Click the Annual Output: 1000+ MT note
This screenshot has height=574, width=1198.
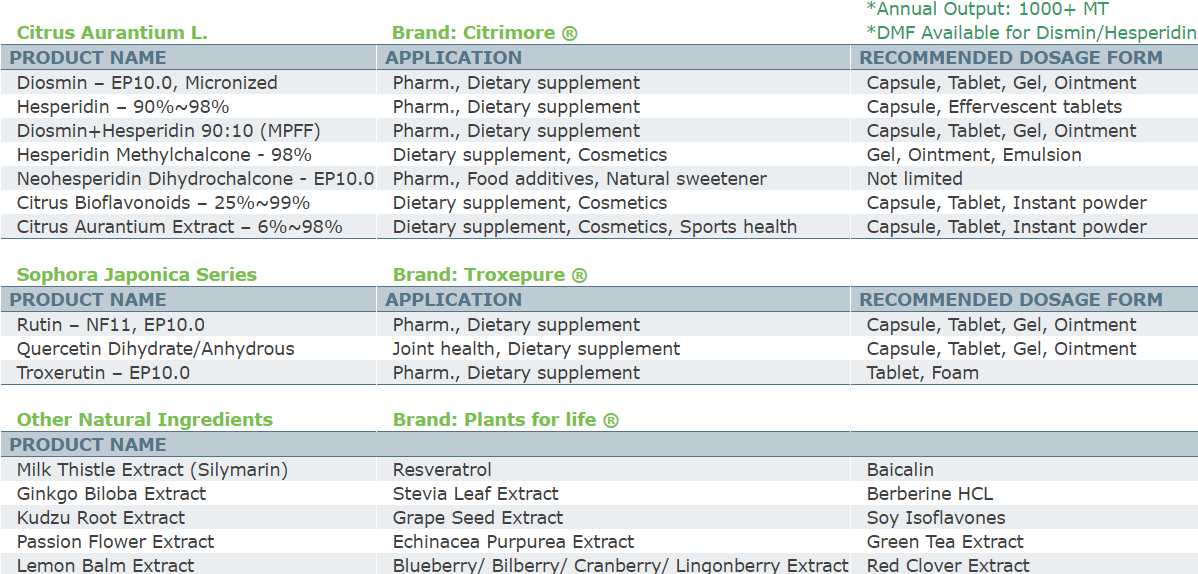point(987,10)
